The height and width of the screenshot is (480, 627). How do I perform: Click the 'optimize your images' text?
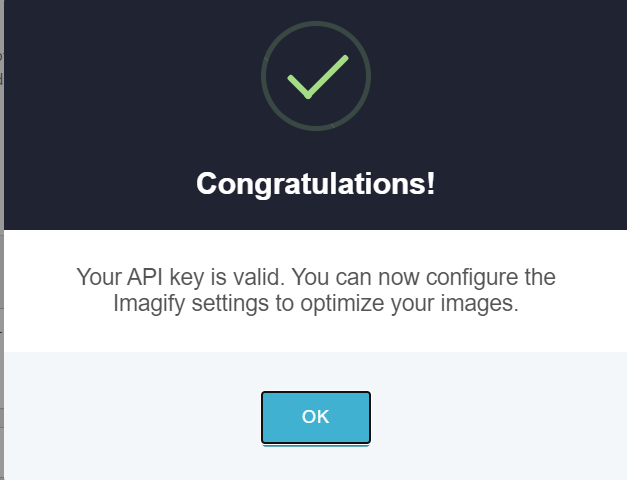[x=409, y=303]
